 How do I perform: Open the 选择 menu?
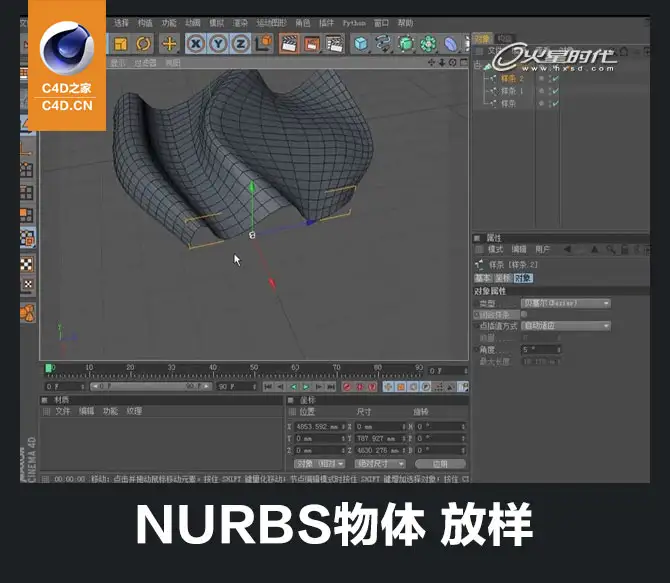click(x=121, y=23)
